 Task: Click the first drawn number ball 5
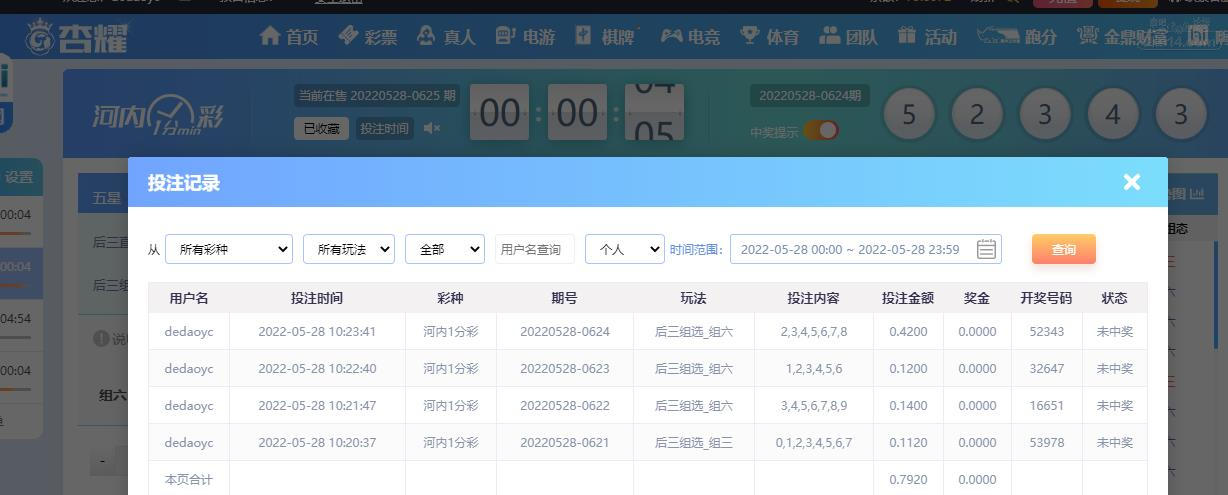(x=909, y=114)
